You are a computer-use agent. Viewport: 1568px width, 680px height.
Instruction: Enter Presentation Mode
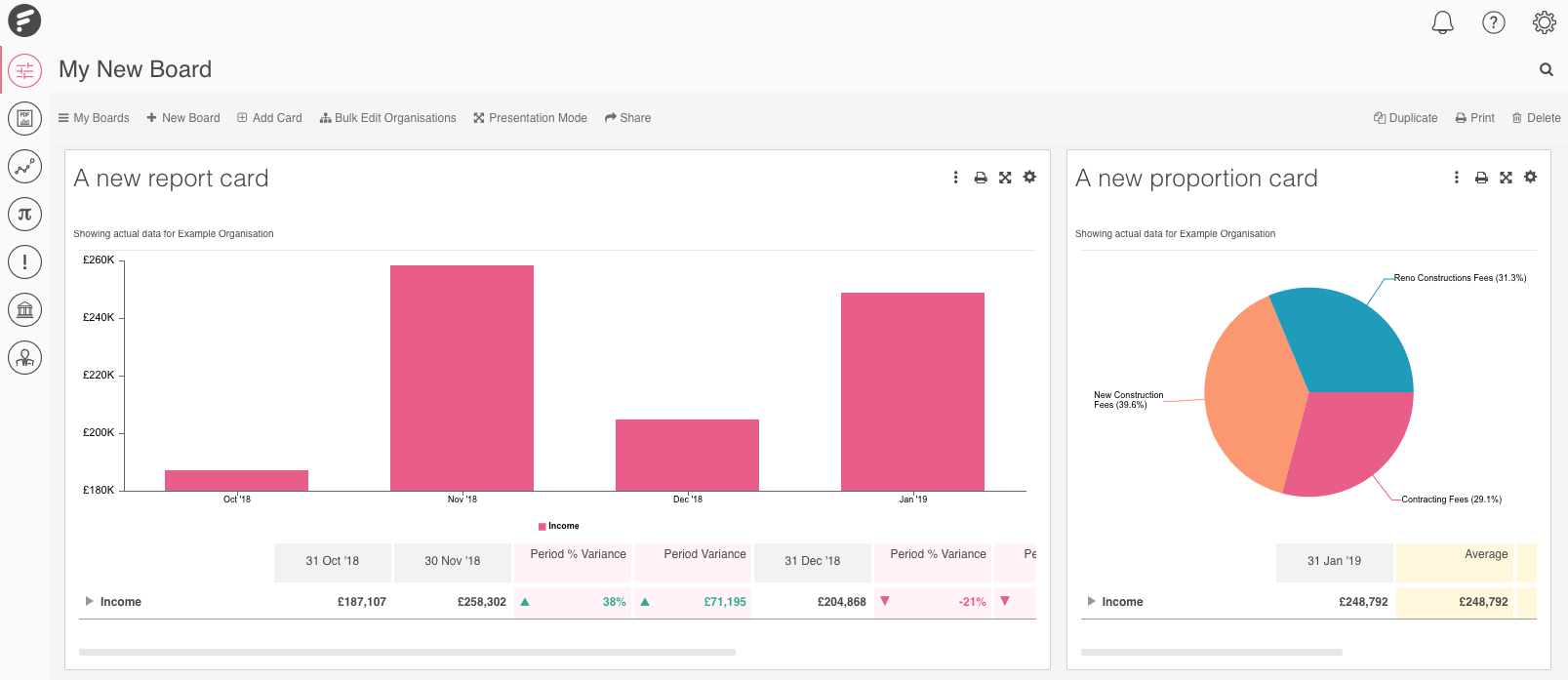pos(530,118)
